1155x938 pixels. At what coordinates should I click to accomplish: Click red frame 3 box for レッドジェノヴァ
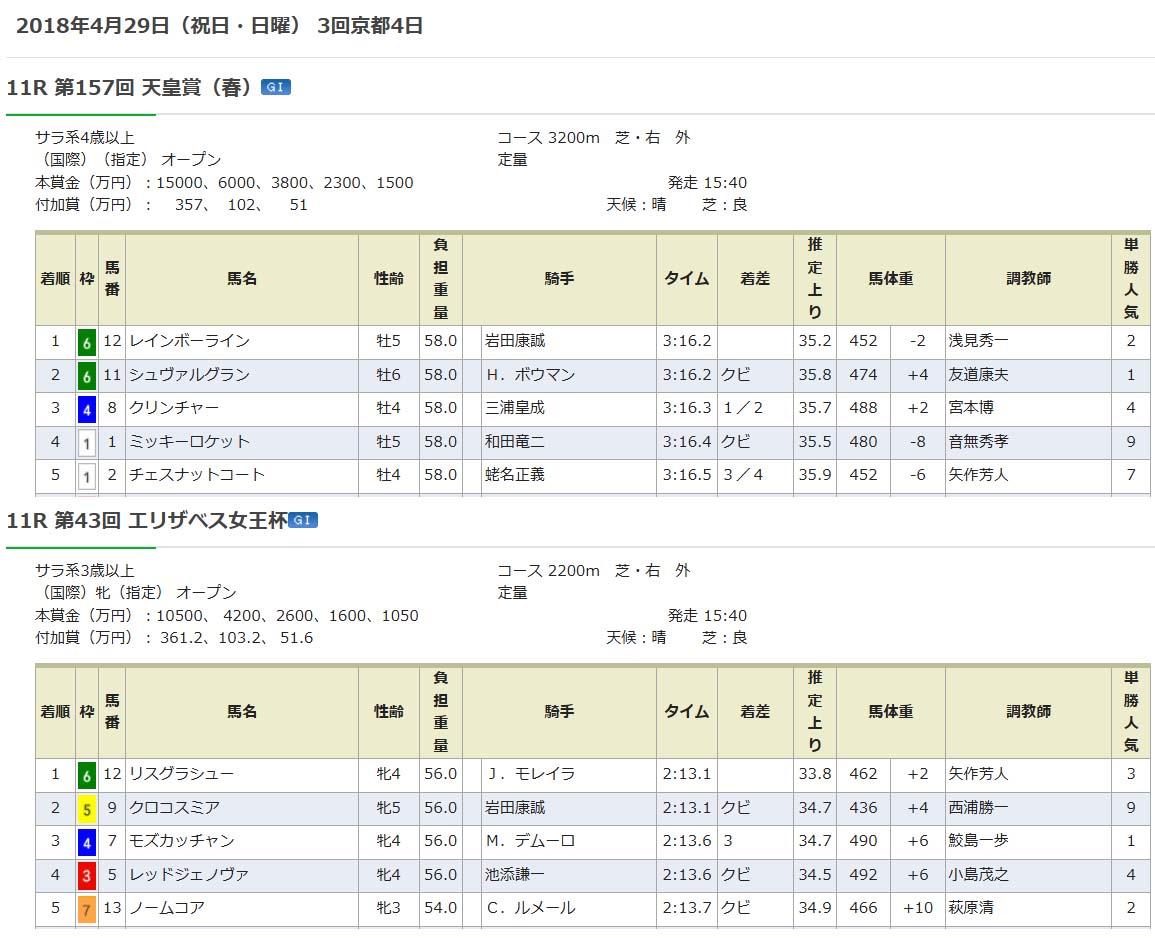pos(87,875)
